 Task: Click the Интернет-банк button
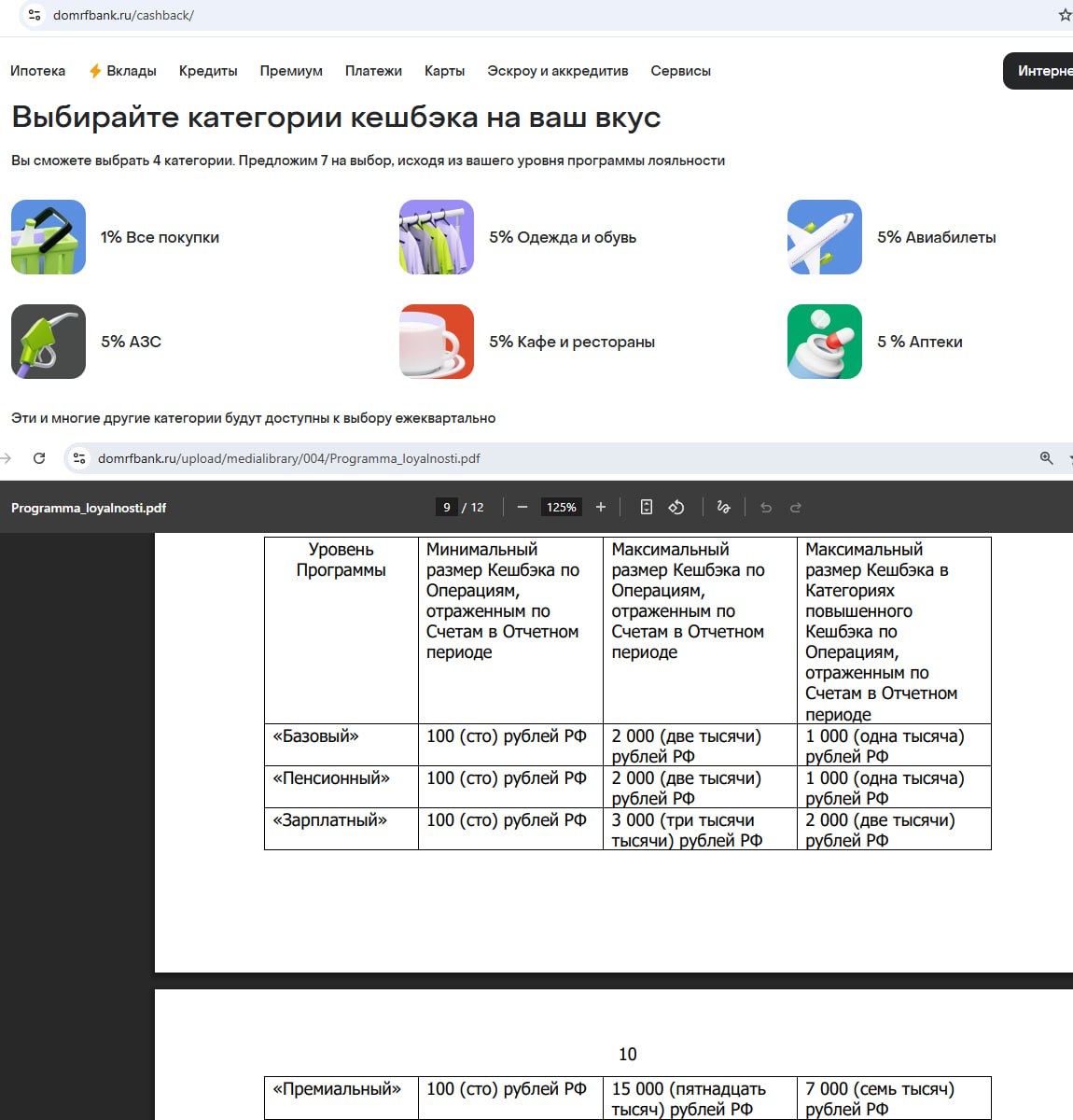[x=1040, y=71]
